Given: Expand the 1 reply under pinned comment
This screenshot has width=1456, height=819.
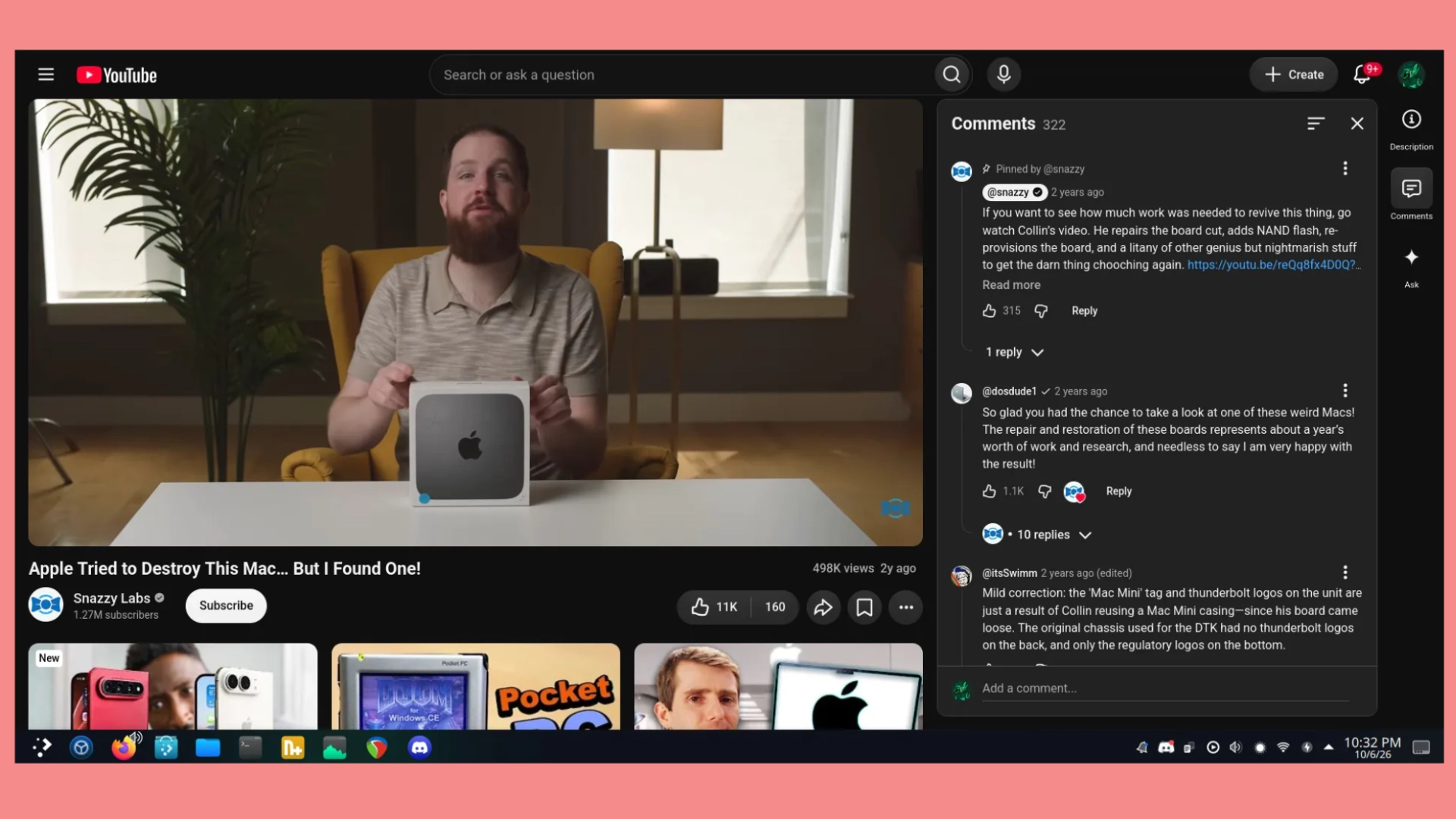Looking at the screenshot, I should pos(1015,352).
